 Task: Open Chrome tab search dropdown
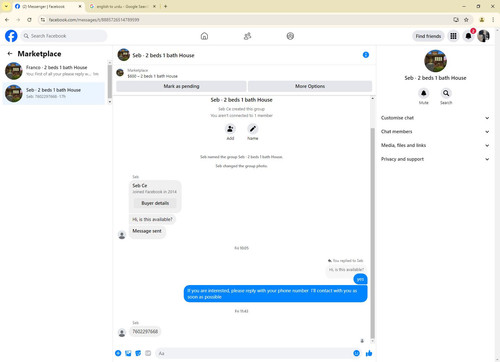coord(6,6)
